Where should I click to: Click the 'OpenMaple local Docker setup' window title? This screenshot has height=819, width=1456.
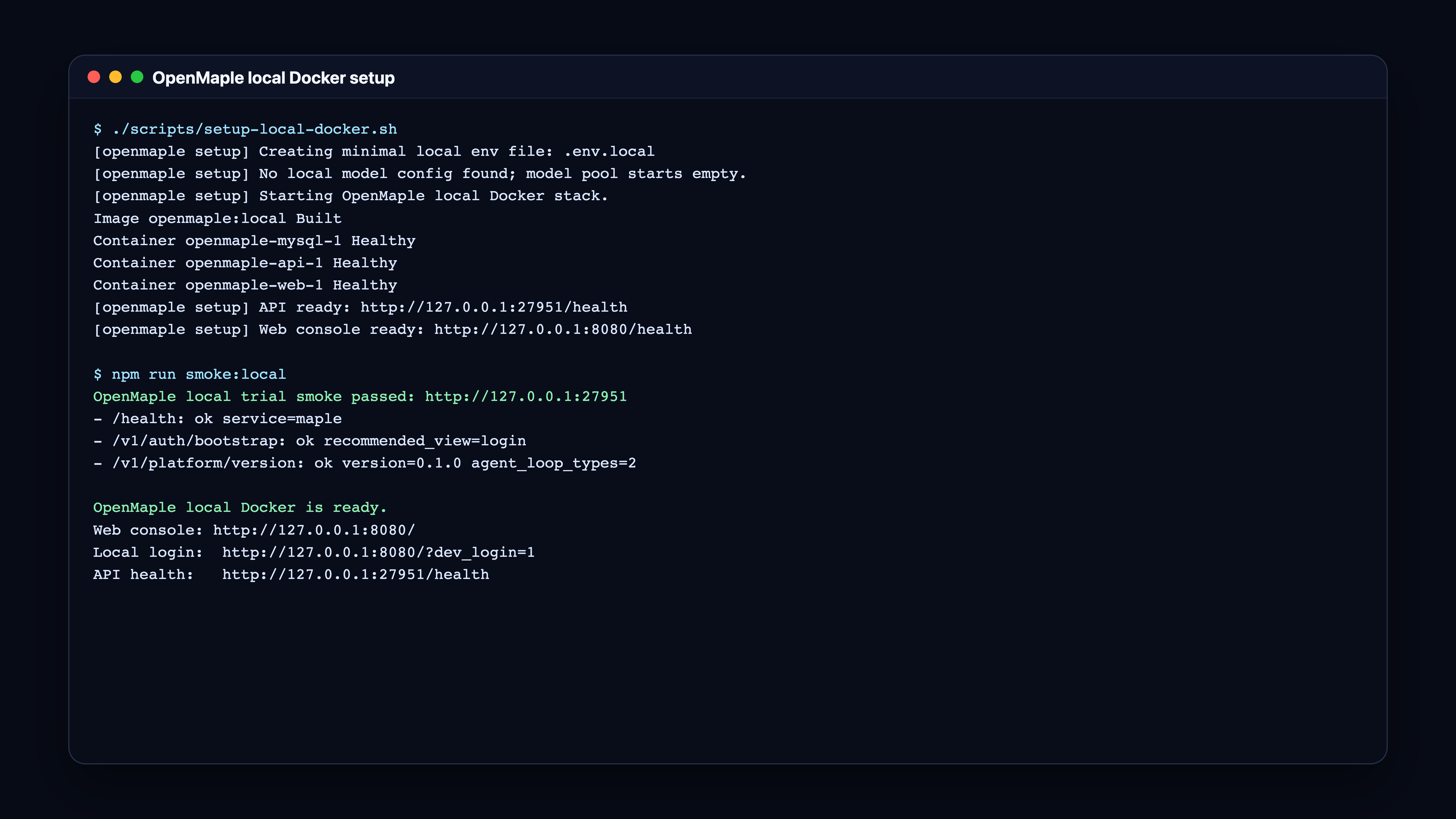[x=274, y=77]
